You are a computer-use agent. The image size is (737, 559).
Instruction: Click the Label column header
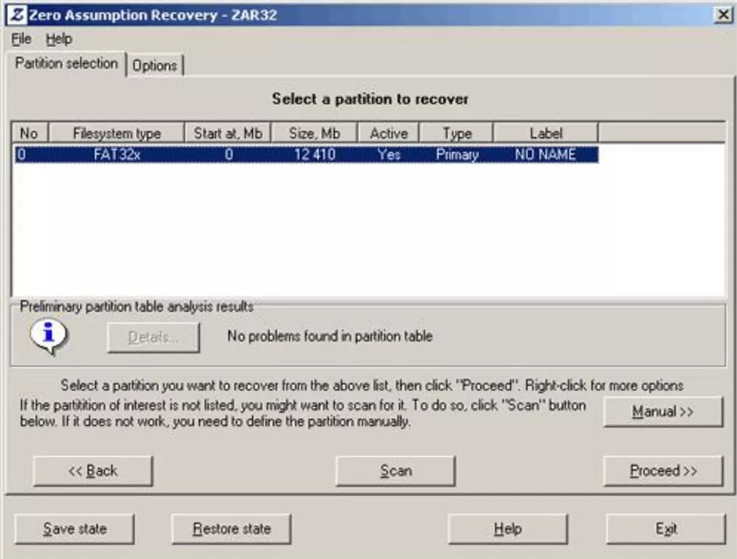click(546, 133)
